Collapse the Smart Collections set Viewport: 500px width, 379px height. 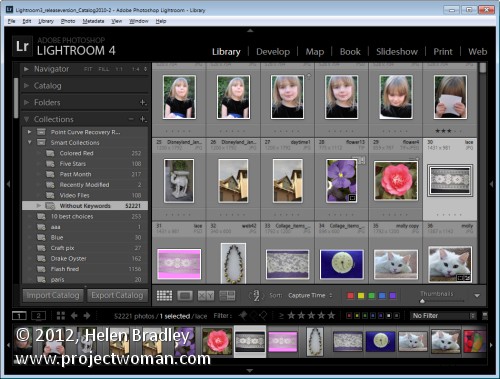click(x=30, y=142)
